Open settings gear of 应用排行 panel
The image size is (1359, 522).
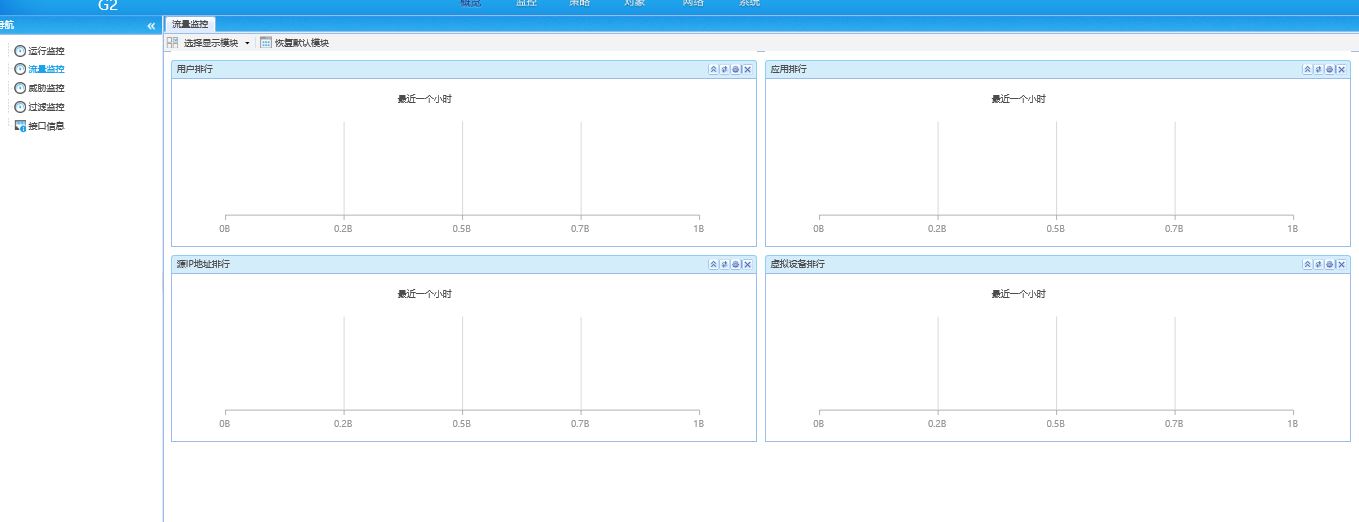pyautogui.click(x=1330, y=69)
